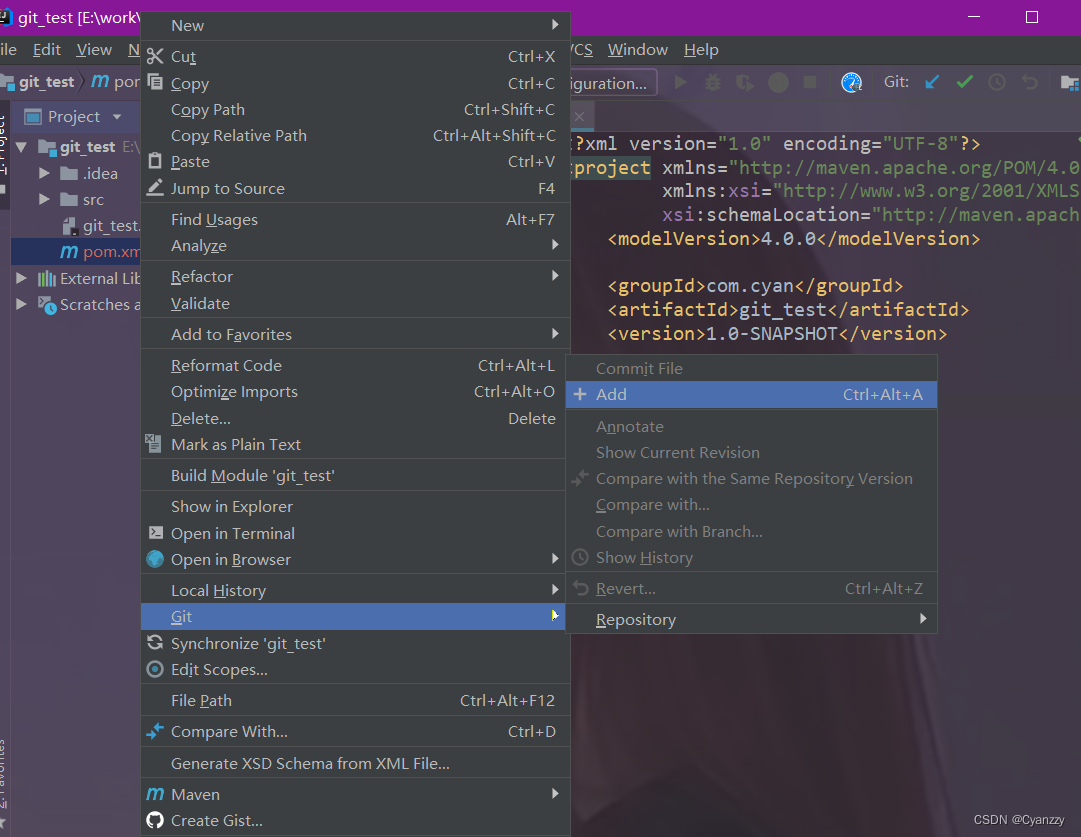Click the Edit Scopes circle icon
1081x837 pixels.
pyautogui.click(x=155, y=669)
